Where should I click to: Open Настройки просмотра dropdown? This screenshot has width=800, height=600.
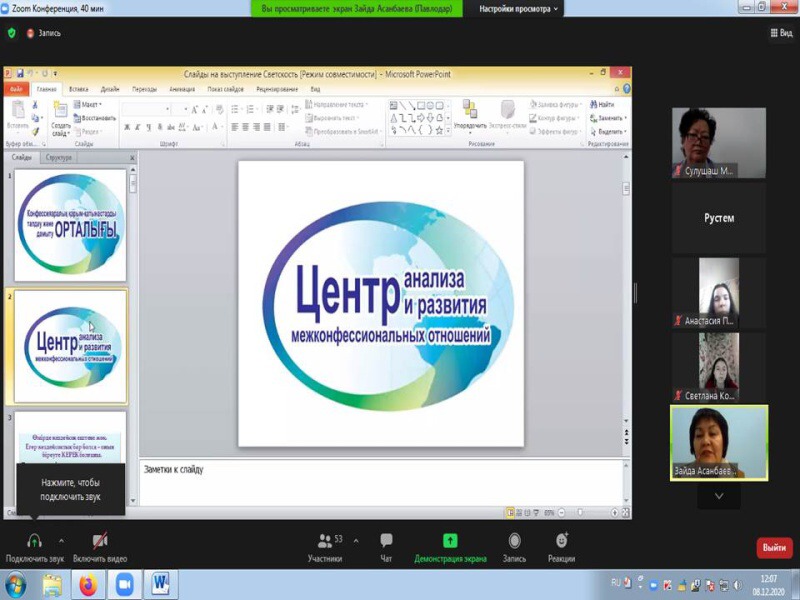(518, 9)
